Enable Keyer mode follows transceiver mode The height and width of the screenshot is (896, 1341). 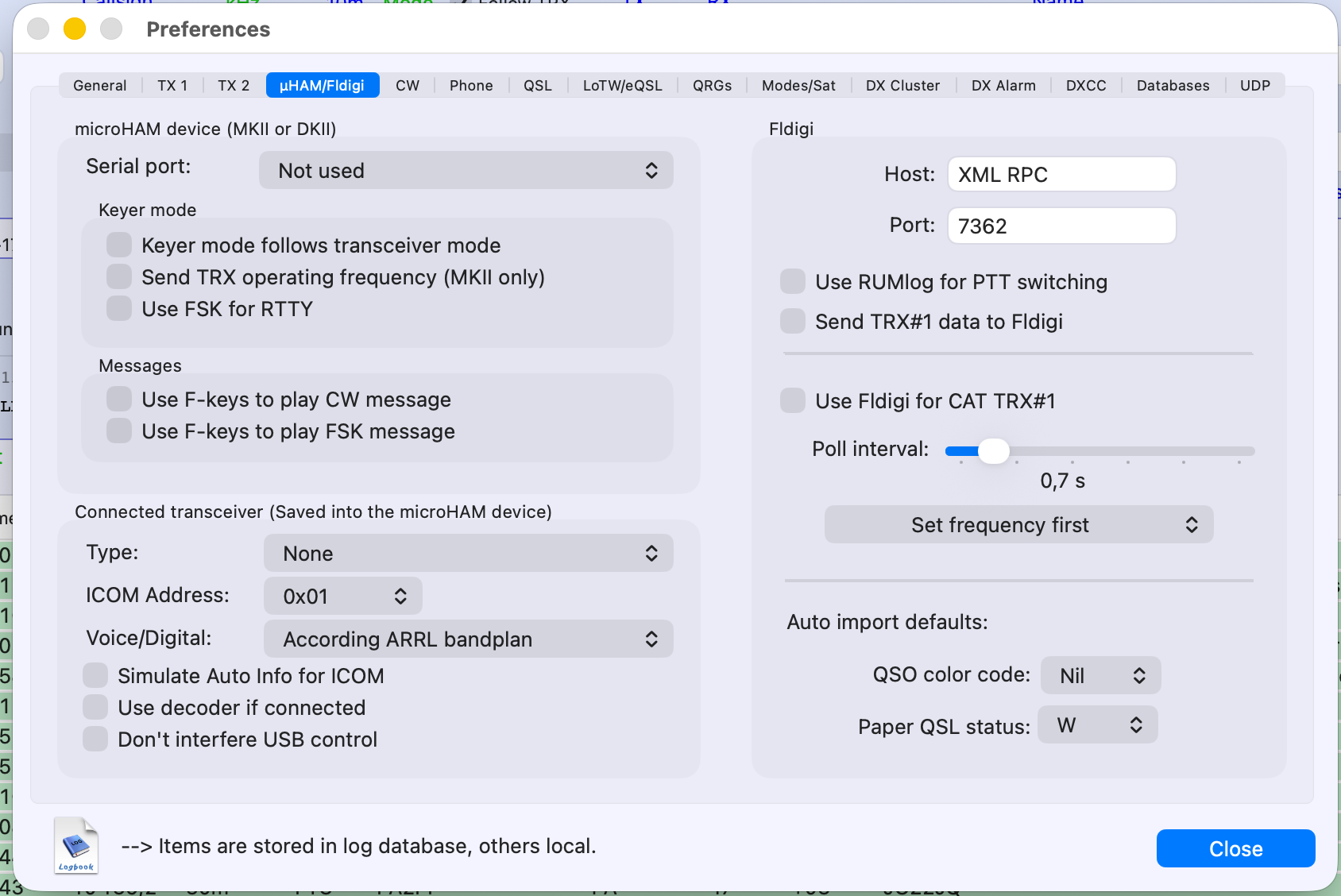pyautogui.click(x=119, y=245)
